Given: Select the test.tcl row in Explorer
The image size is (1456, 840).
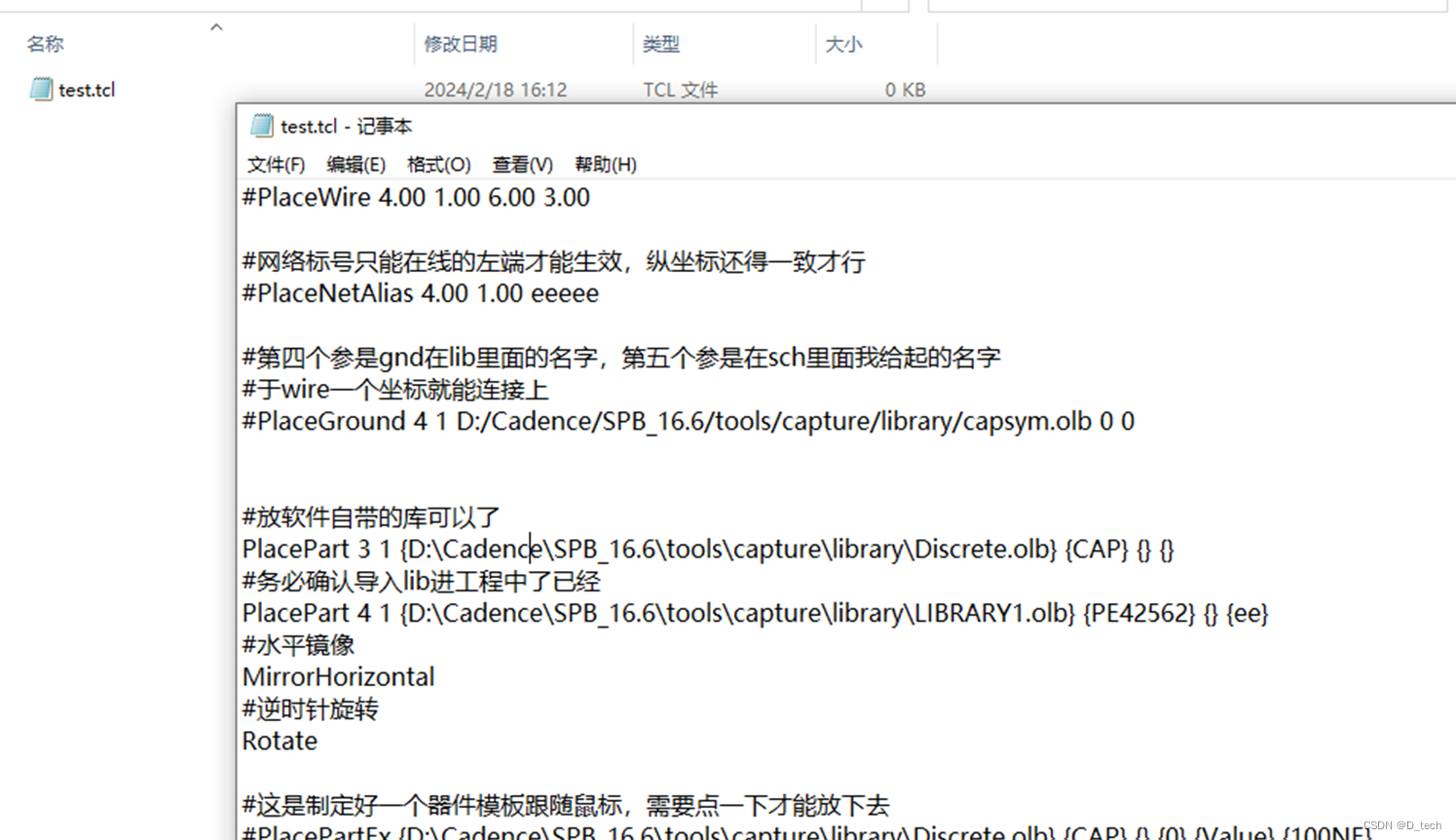Looking at the screenshot, I should (x=87, y=89).
